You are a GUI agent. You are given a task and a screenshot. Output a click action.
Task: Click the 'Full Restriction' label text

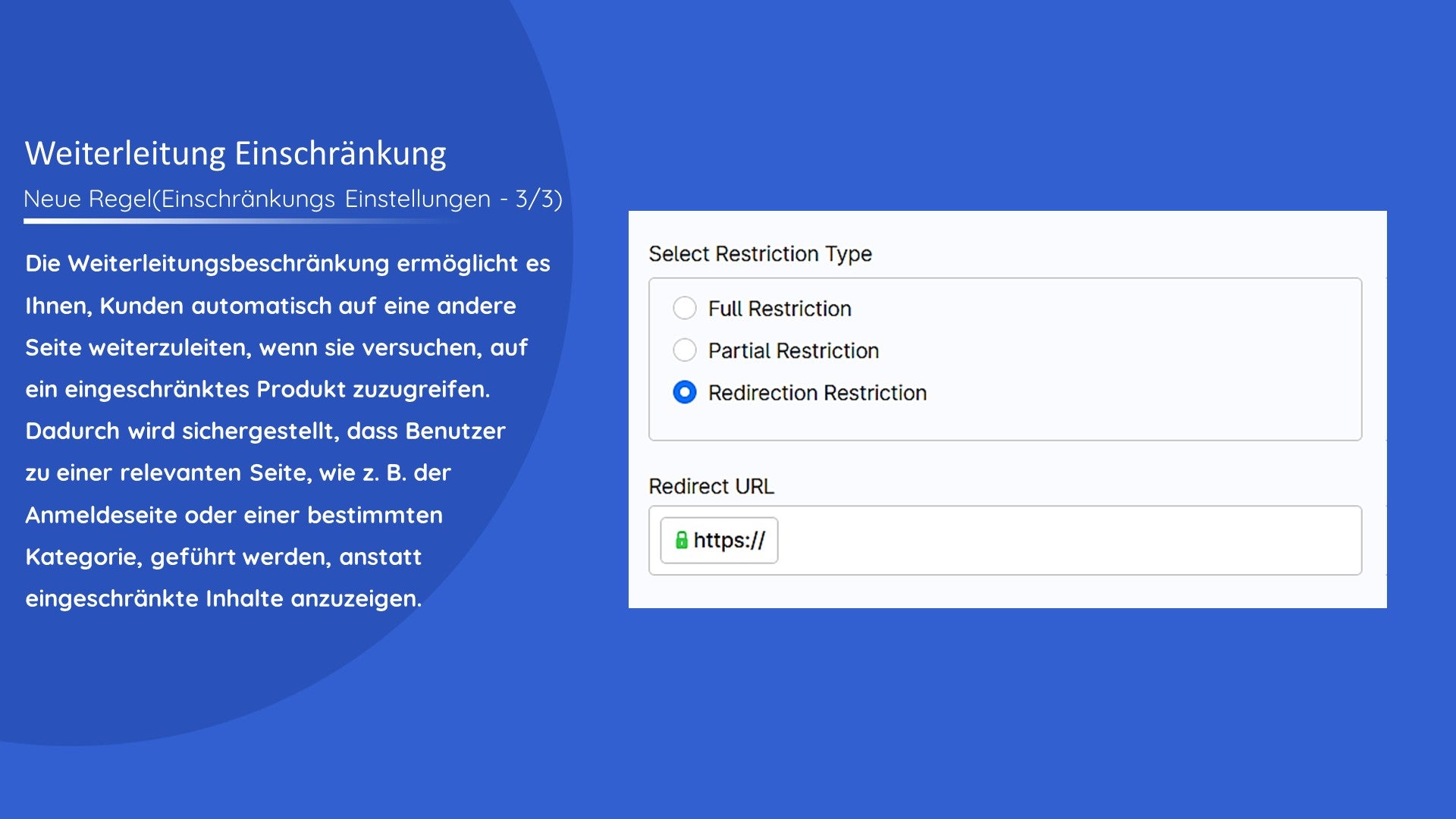point(780,309)
